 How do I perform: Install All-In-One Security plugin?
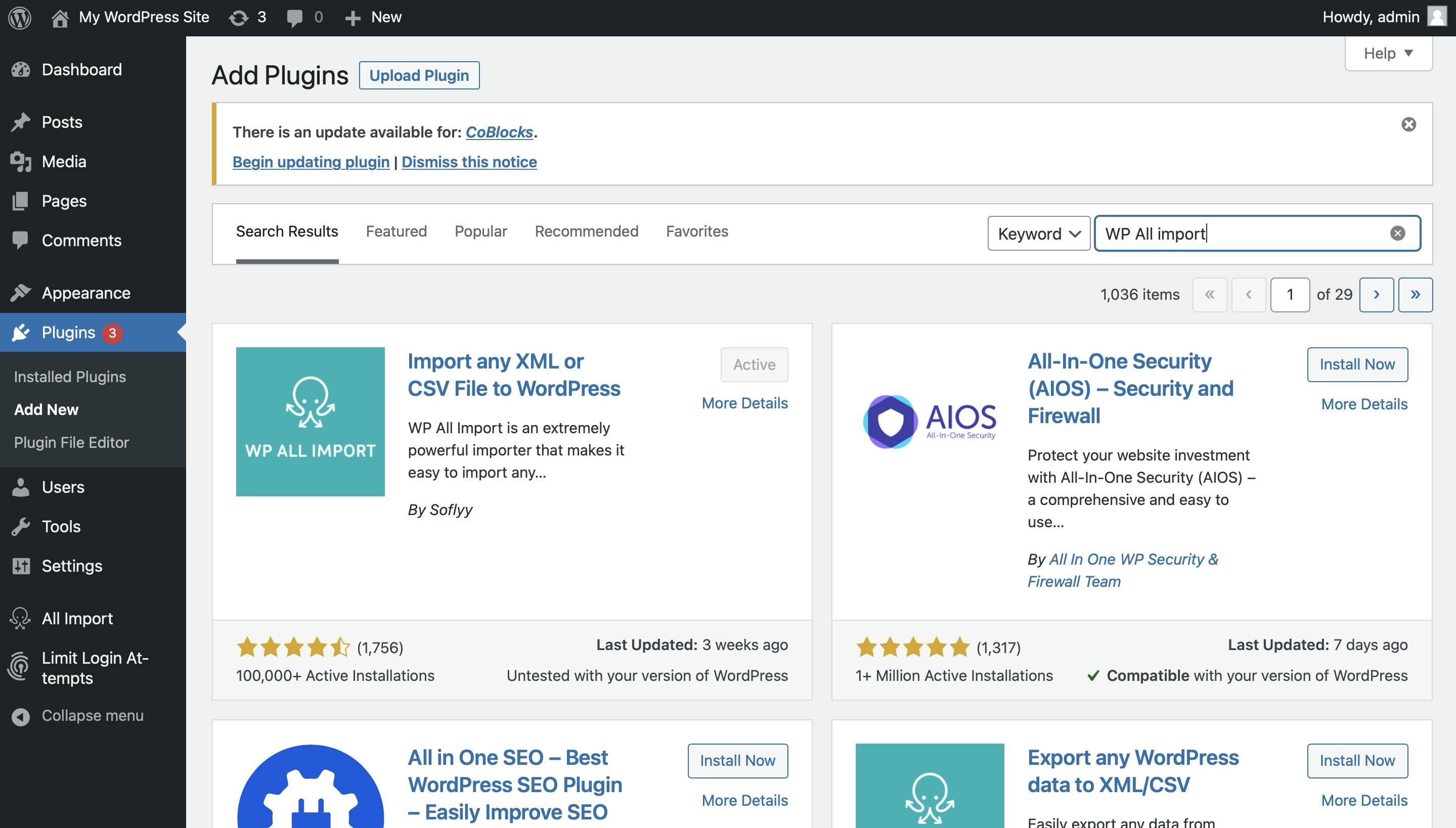coord(1357,364)
